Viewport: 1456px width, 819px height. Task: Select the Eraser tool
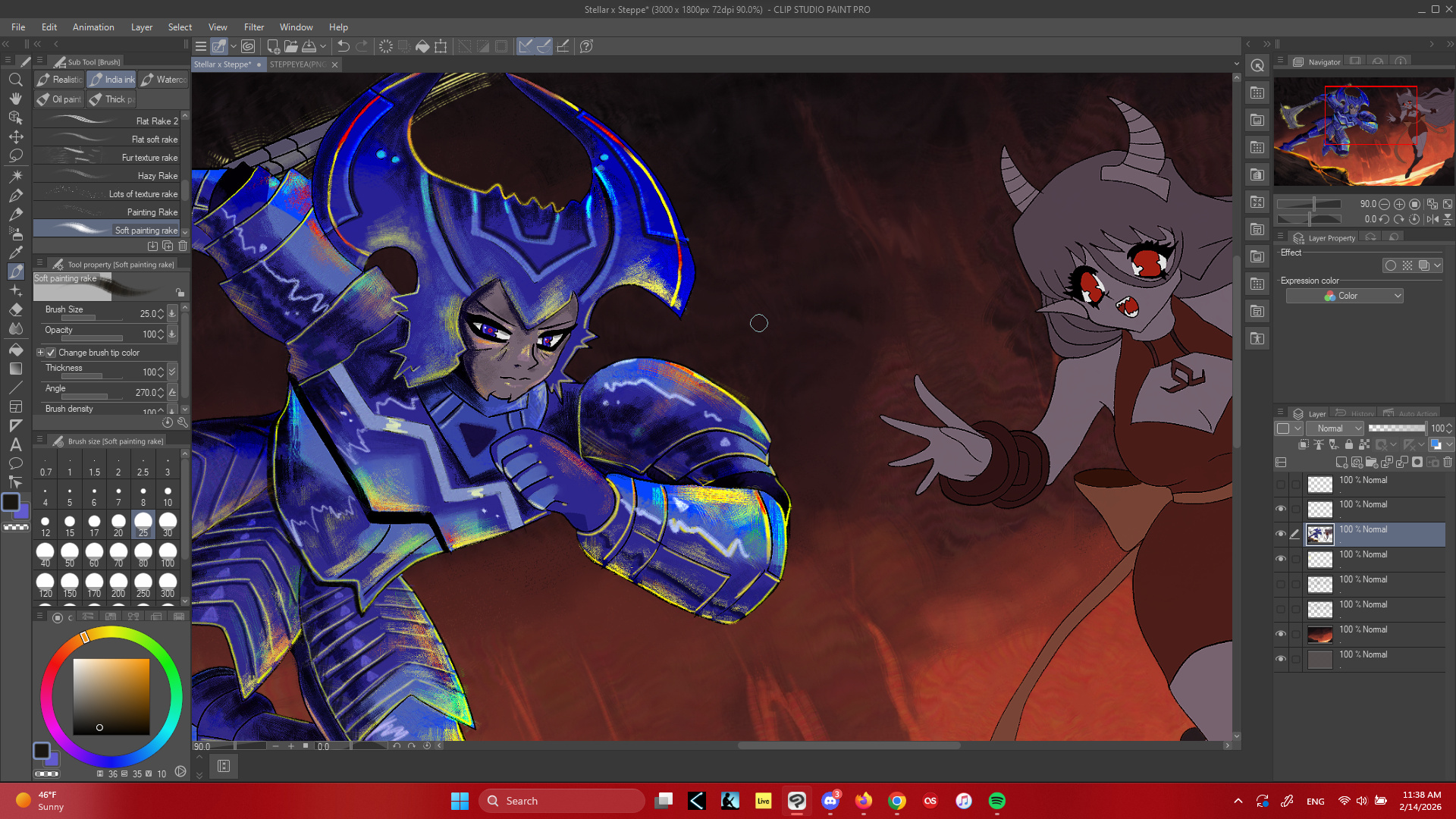coord(16,309)
